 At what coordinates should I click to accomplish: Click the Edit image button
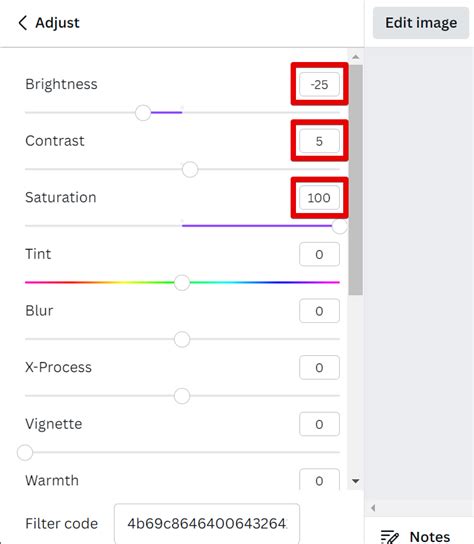coord(421,23)
